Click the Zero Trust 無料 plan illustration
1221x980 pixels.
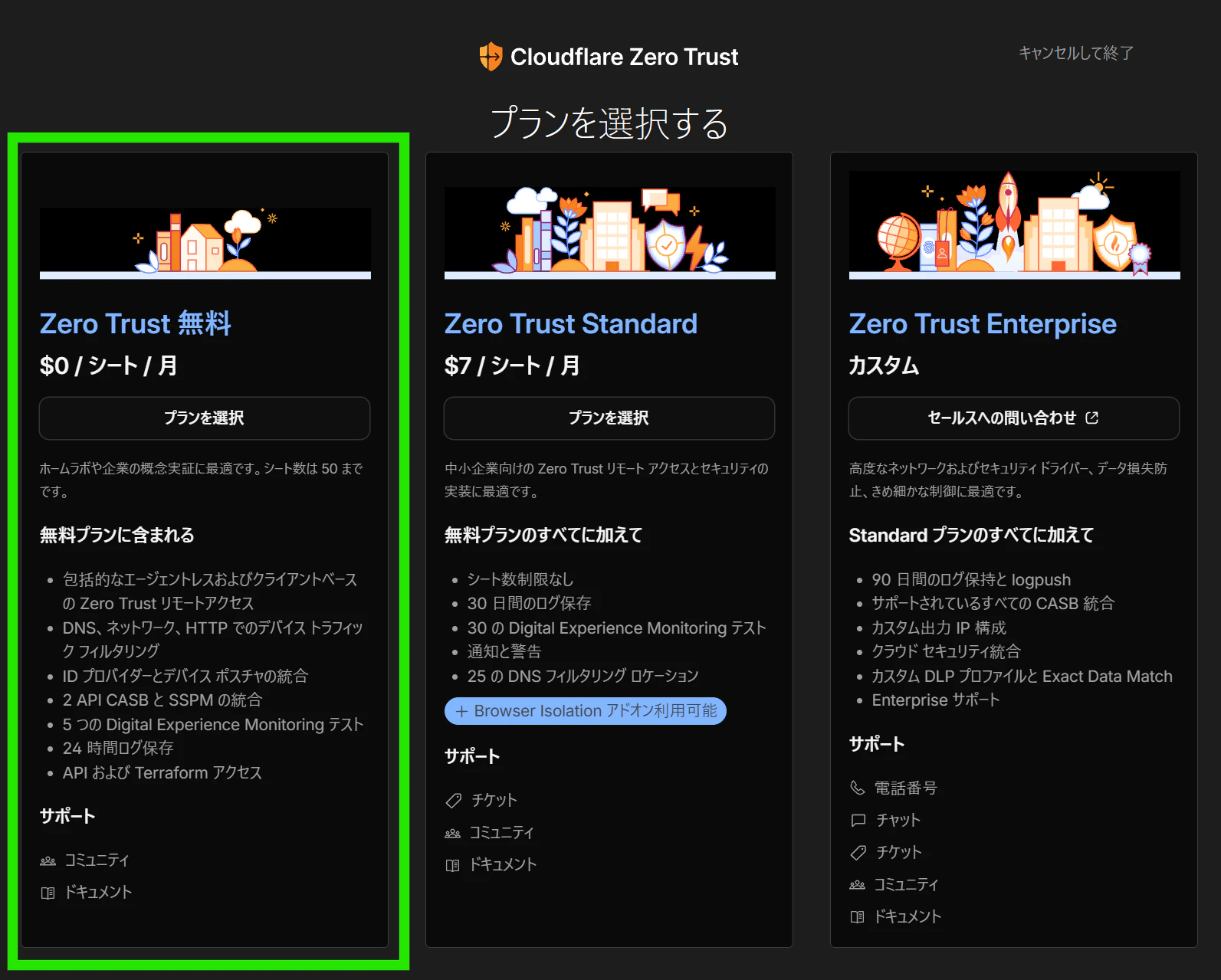tap(205, 242)
